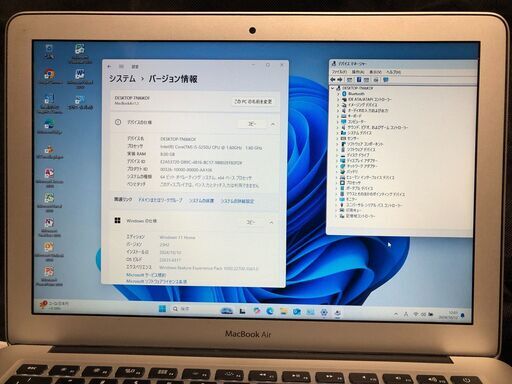
Task: Collapse the デバイスの仕様 section chevron
Action: click(273, 124)
